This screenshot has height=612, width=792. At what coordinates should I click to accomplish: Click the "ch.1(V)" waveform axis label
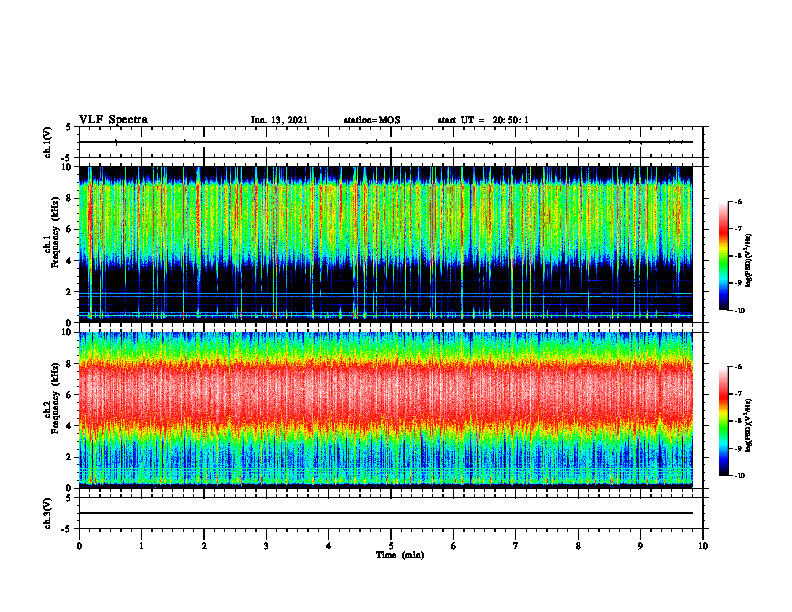pyautogui.click(x=48, y=142)
